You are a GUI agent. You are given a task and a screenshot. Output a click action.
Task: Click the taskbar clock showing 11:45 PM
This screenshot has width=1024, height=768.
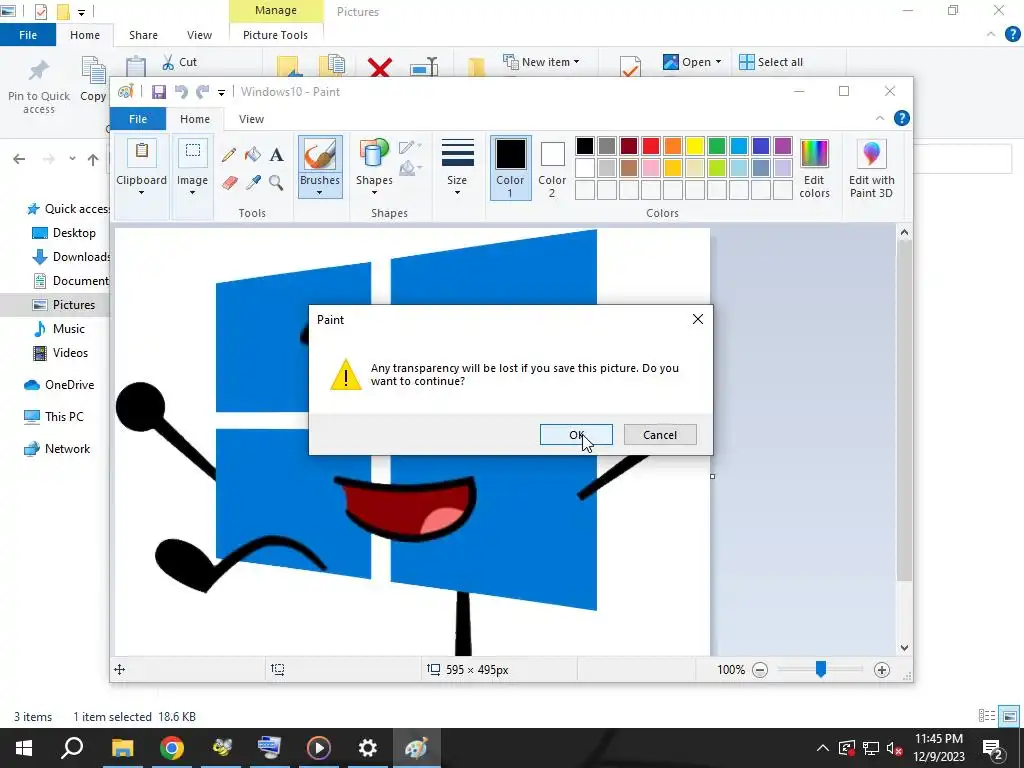tap(938, 748)
